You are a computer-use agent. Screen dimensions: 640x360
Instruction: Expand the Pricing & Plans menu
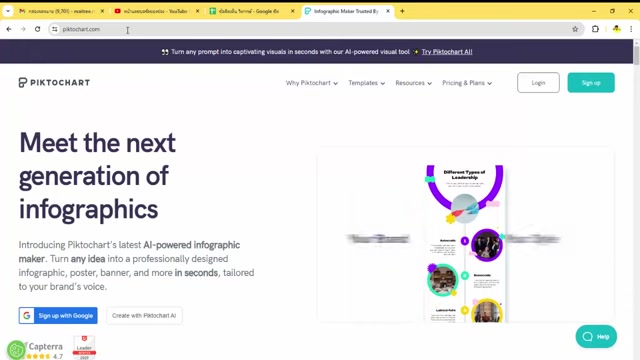467,83
